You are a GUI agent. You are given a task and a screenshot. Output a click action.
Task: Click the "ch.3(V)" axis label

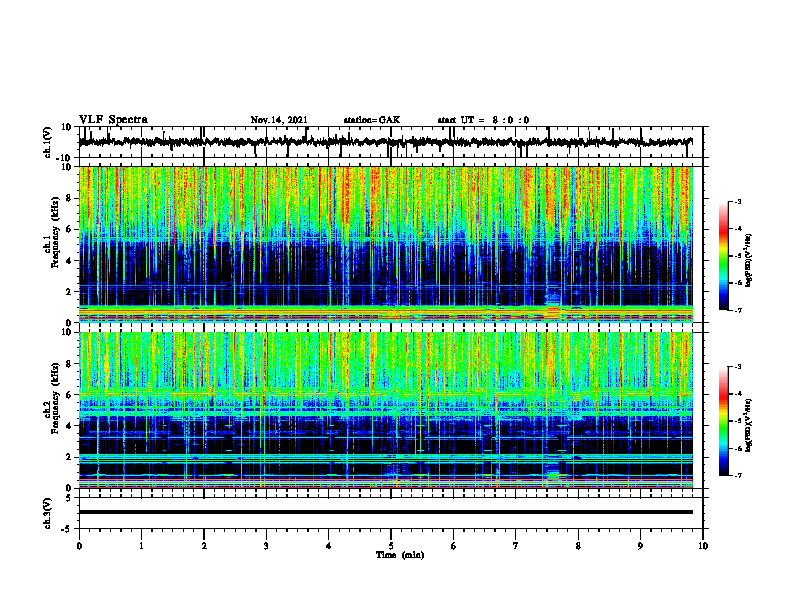click(47, 513)
